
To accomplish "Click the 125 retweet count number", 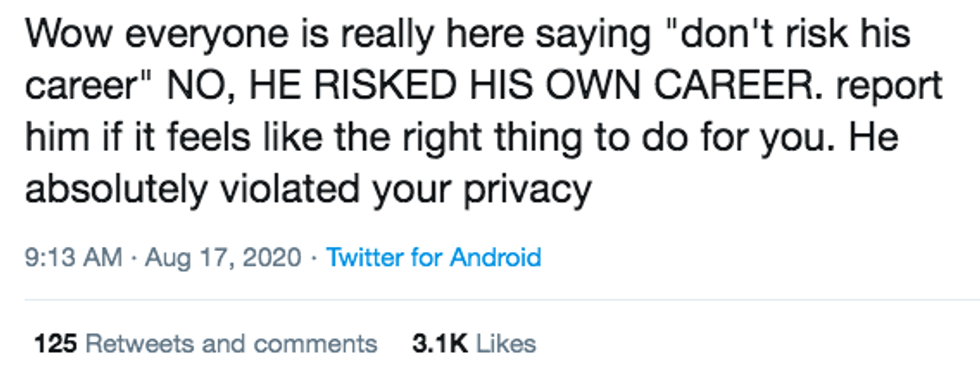I will pyautogui.click(x=56, y=343).
